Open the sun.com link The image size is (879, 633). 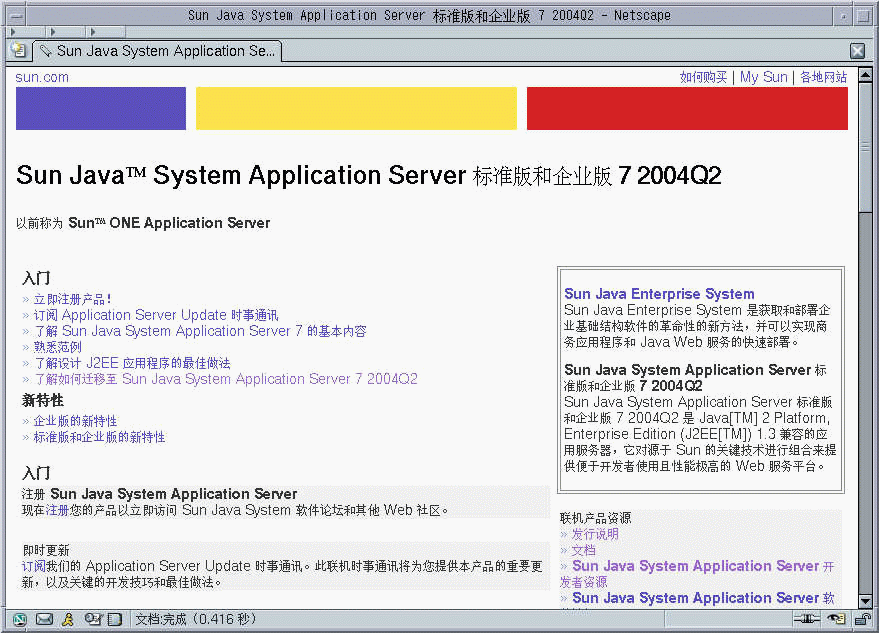coord(42,77)
